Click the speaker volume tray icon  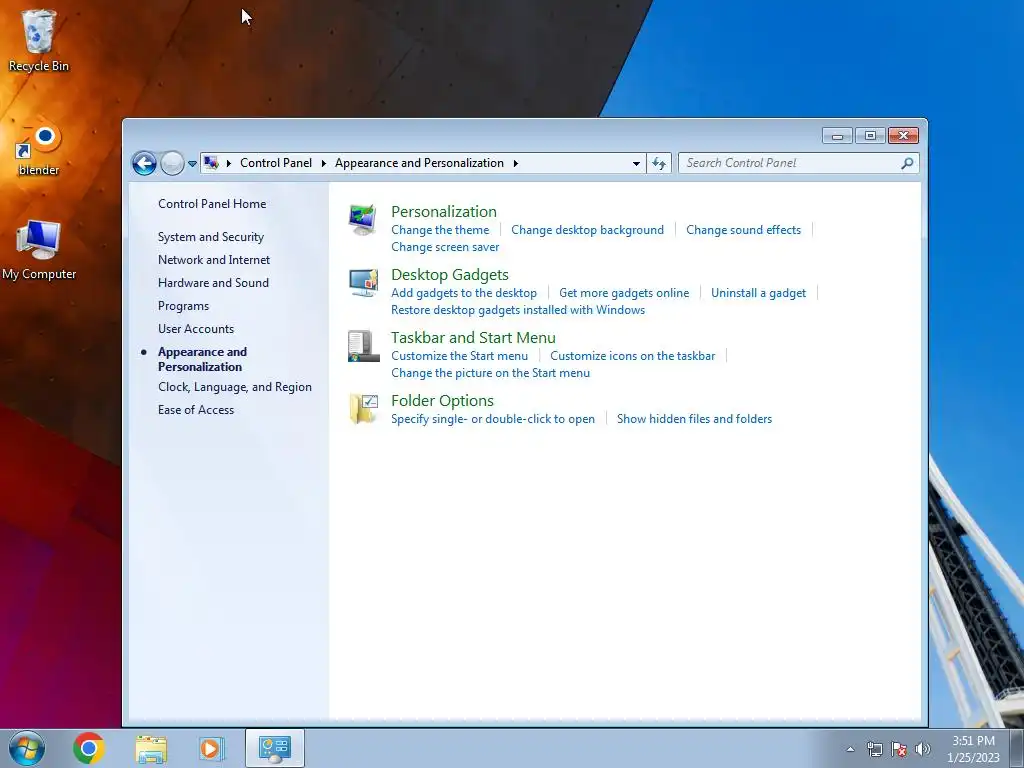[x=922, y=749]
